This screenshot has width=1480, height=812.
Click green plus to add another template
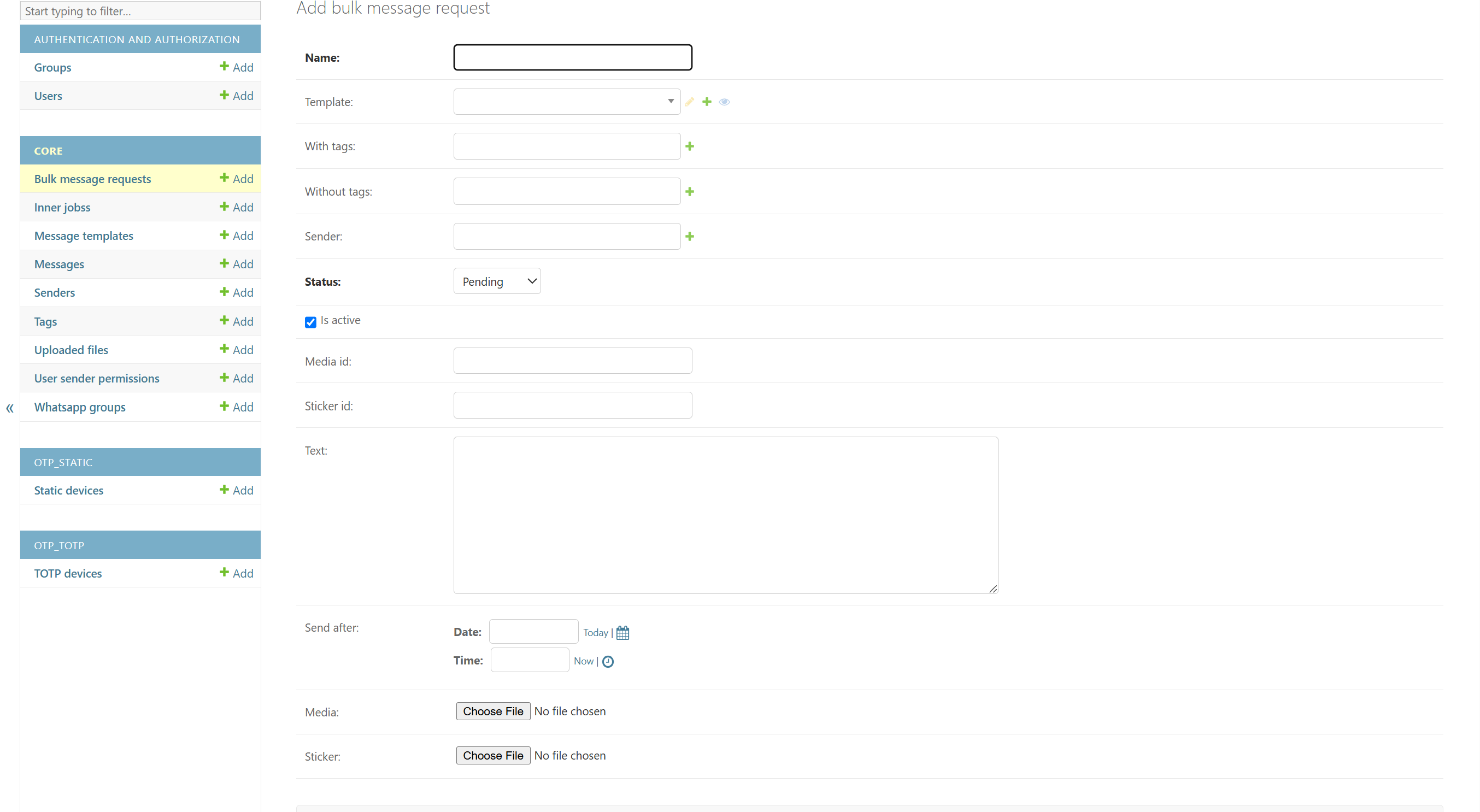pyautogui.click(x=707, y=102)
